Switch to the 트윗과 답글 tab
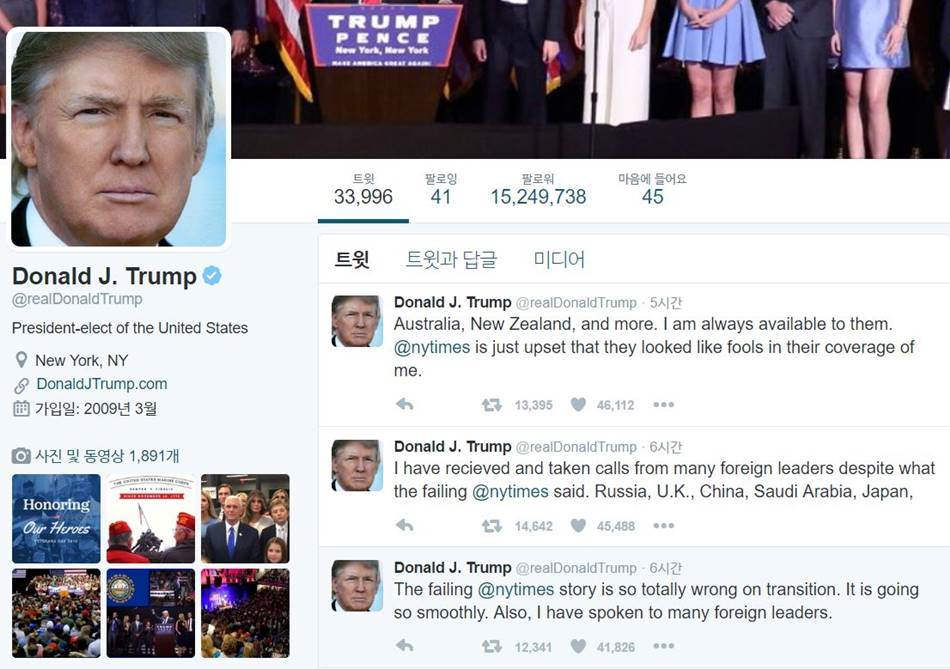The width and height of the screenshot is (950, 669). [451, 259]
